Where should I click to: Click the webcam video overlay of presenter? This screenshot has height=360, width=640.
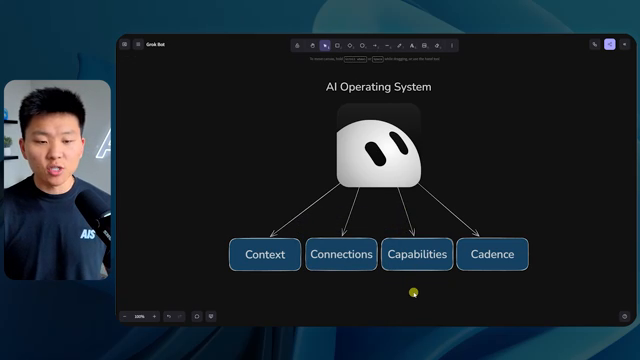pos(57,180)
